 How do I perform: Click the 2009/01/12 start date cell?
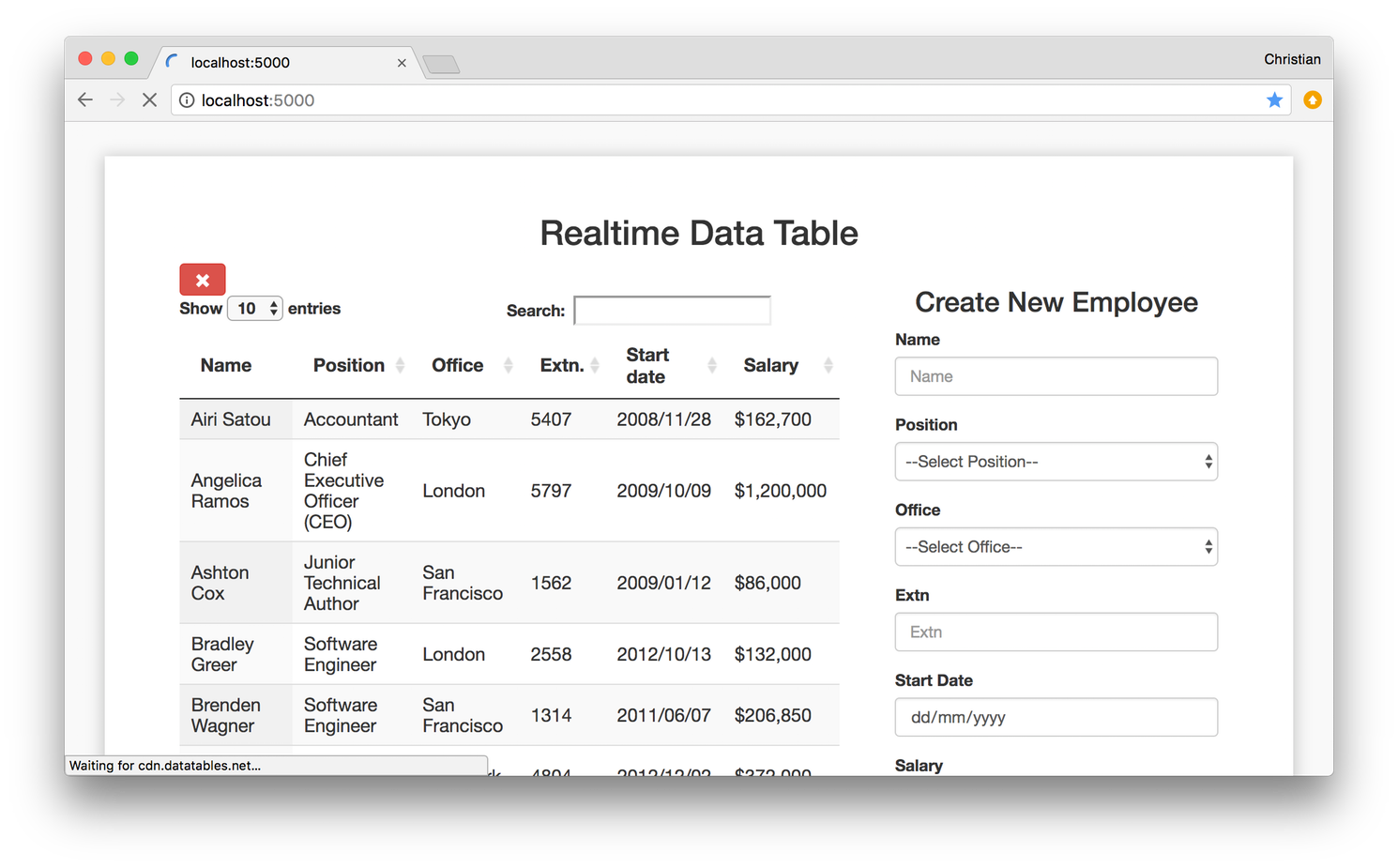coord(664,583)
